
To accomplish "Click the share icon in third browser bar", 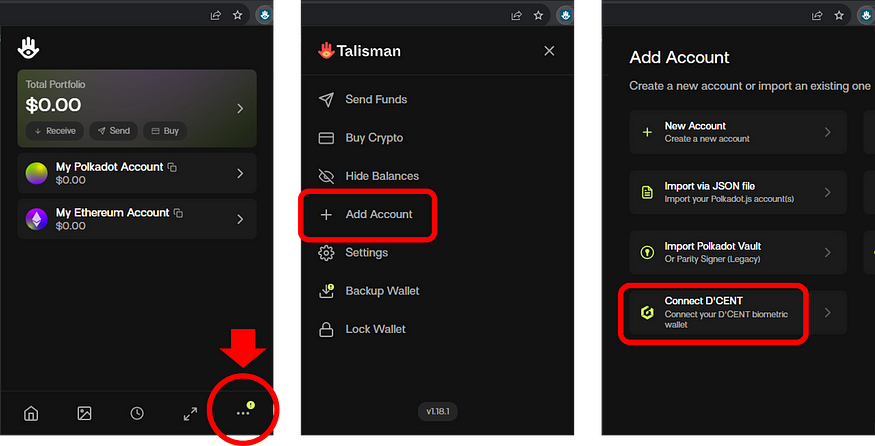I will tap(817, 16).
